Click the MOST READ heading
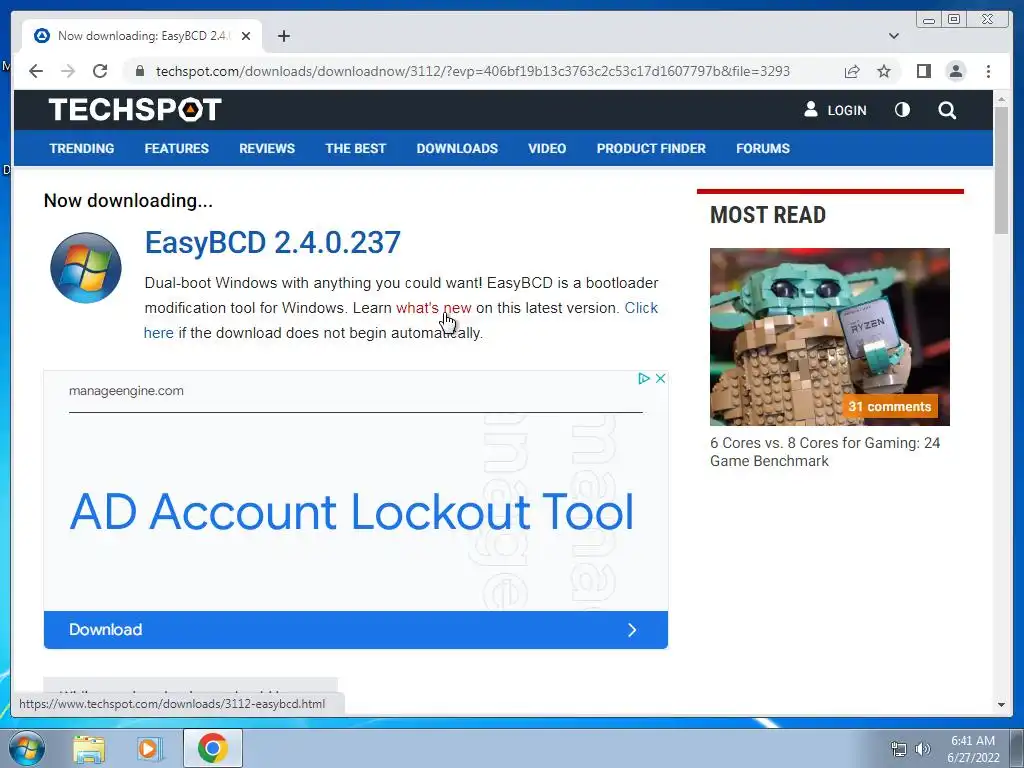Screen dimensions: 1024x768 [x=768, y=215]
